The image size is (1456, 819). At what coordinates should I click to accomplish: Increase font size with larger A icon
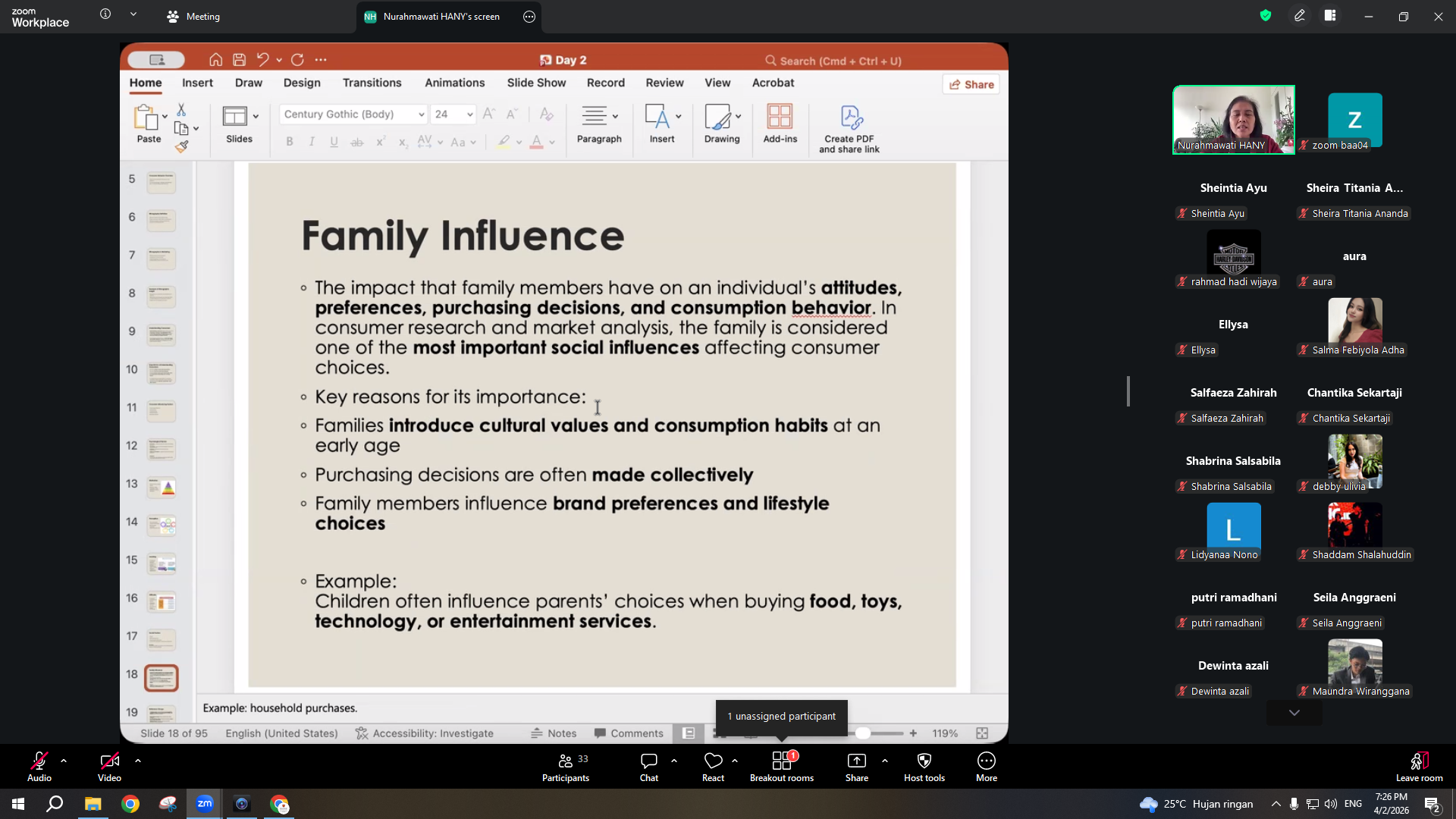click(489, 114)
